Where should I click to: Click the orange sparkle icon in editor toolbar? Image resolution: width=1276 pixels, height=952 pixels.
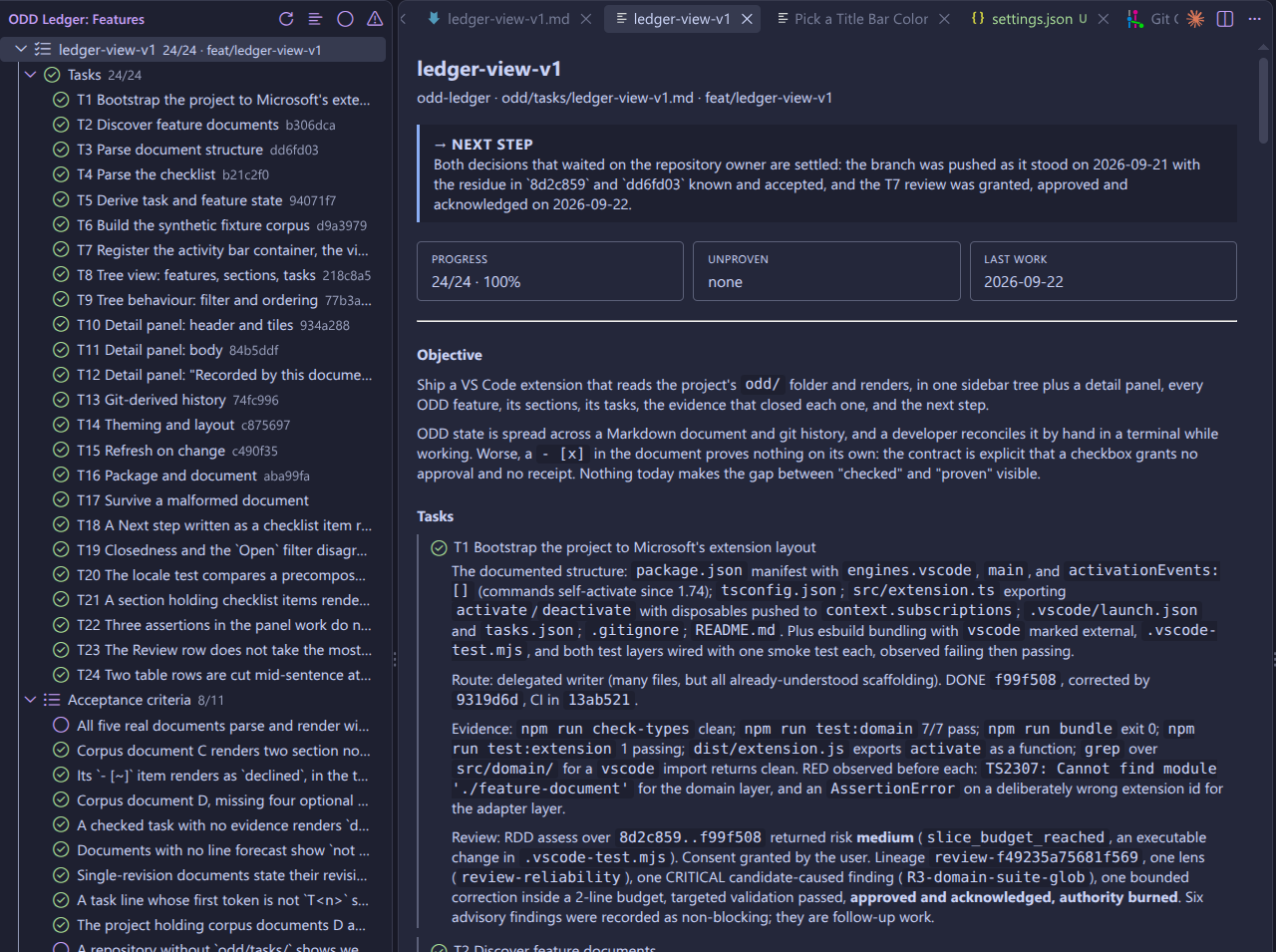tap(1195, 19)
